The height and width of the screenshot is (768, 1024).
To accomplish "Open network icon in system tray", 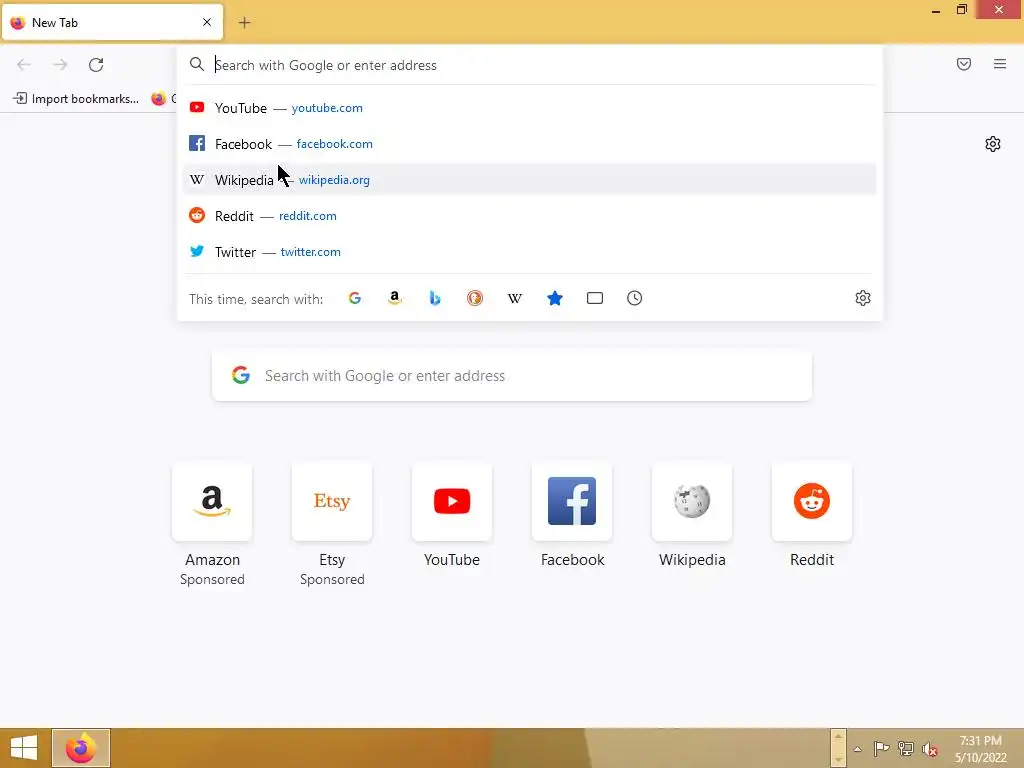I will 906,749.
